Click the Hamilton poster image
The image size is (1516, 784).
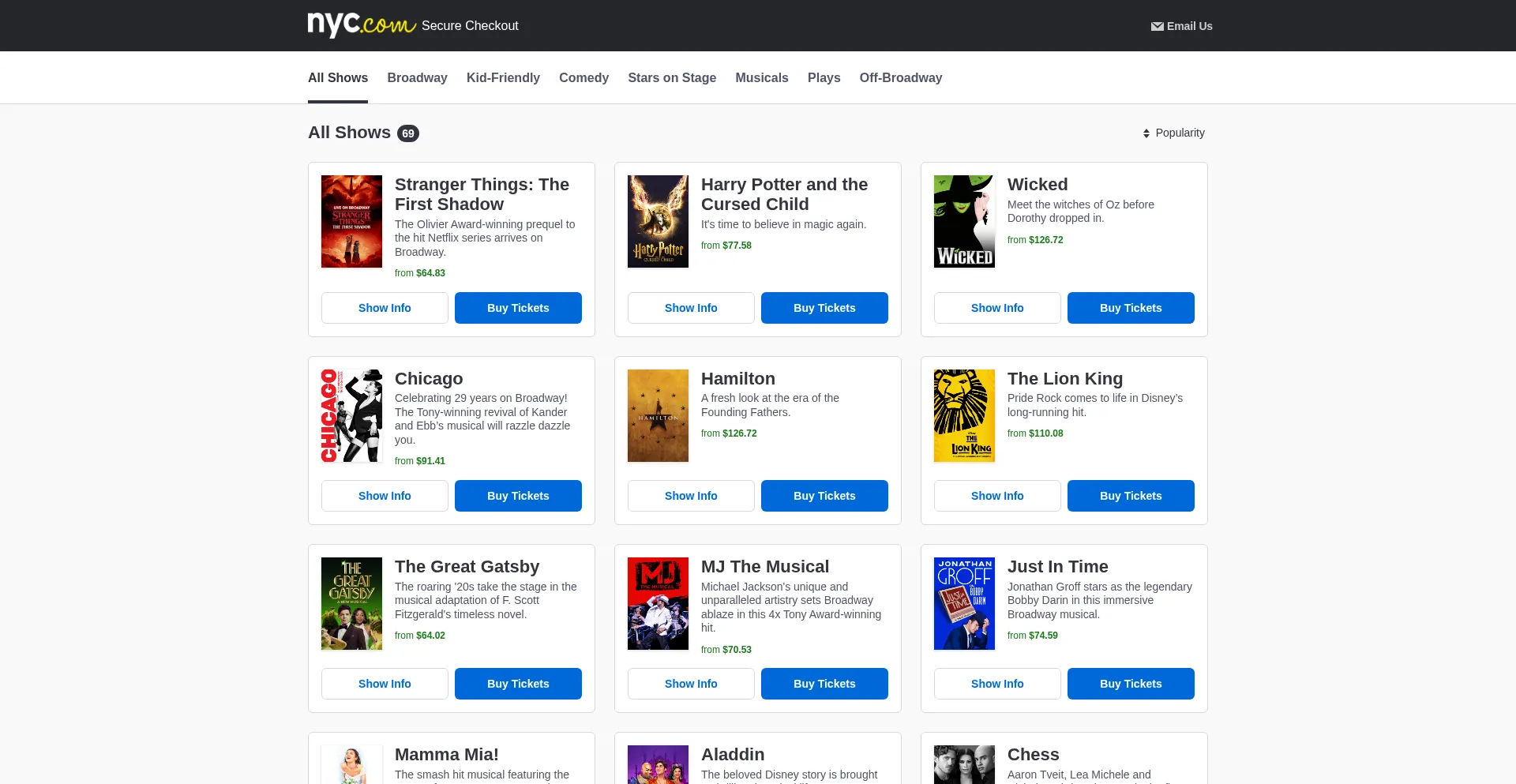pyautogui.click(x=658, y=416)
